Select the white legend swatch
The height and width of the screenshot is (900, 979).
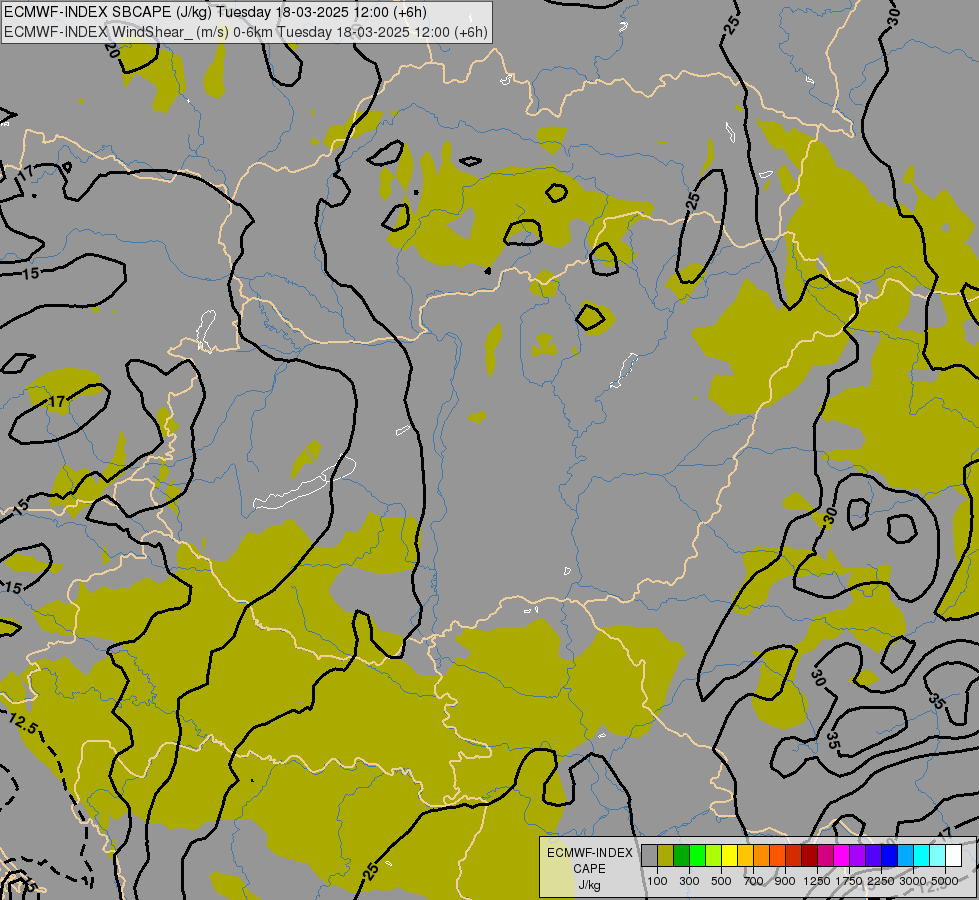(x=953, y=855)
